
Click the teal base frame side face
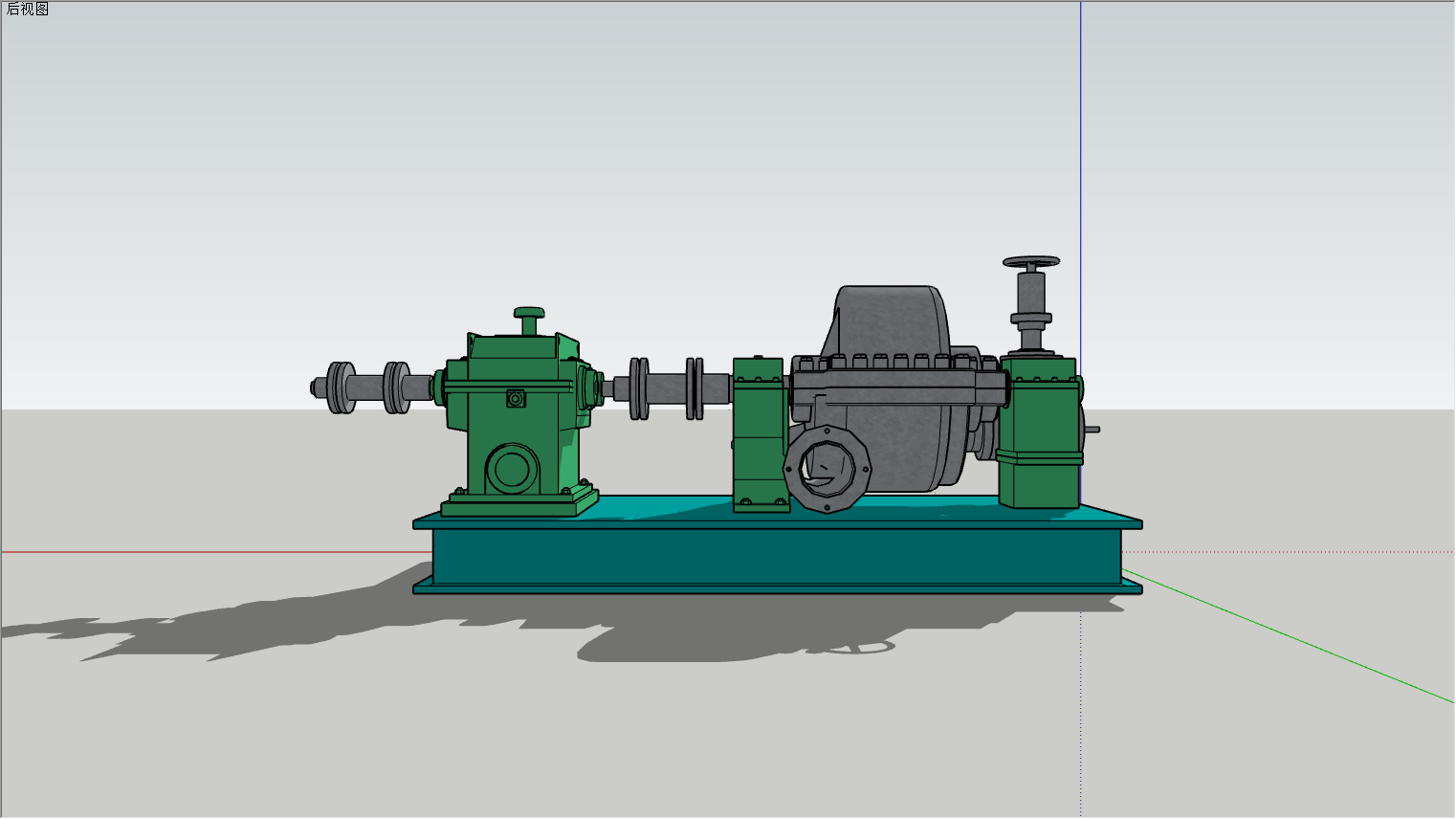pos(777,556)
